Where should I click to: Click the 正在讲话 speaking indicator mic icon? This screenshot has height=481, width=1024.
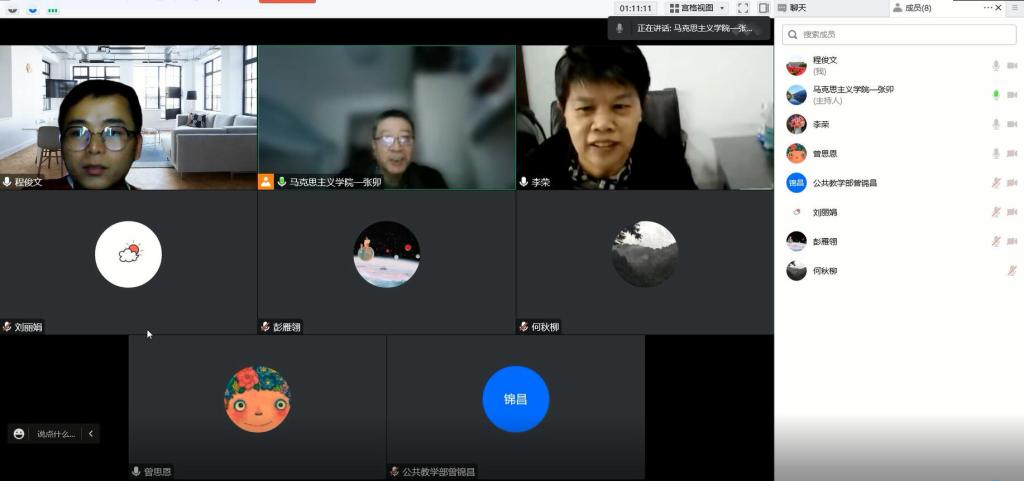pos(621,28)
